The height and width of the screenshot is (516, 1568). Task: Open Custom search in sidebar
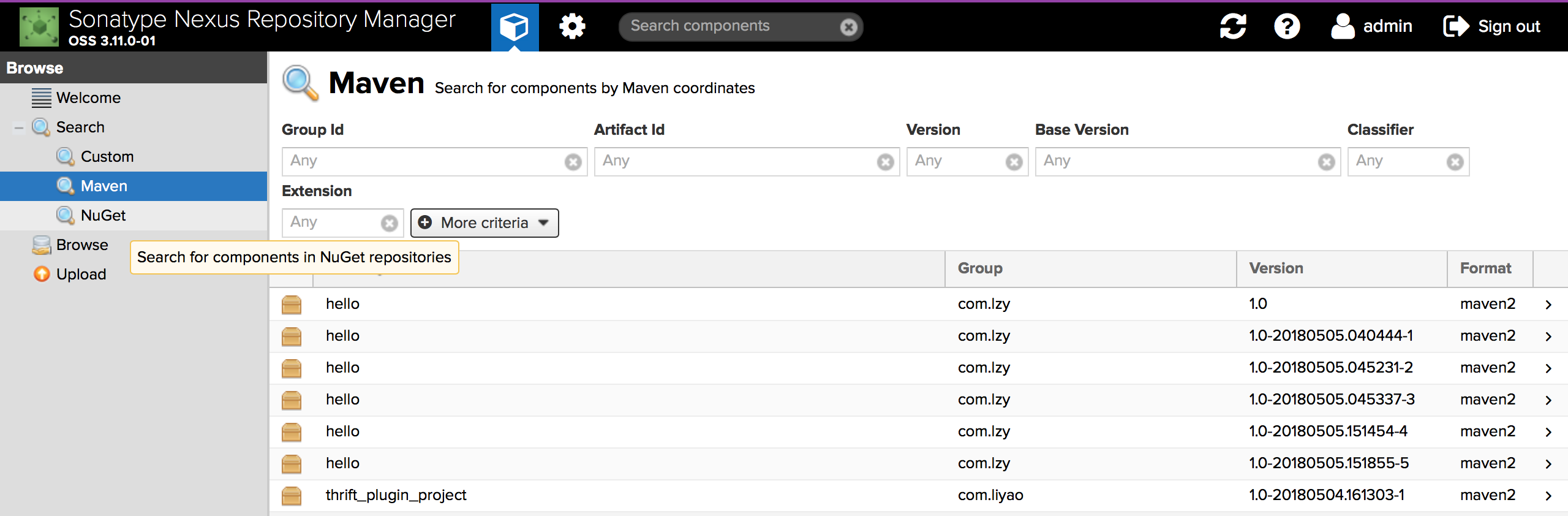pyautogui.click(x=107, y=157)
